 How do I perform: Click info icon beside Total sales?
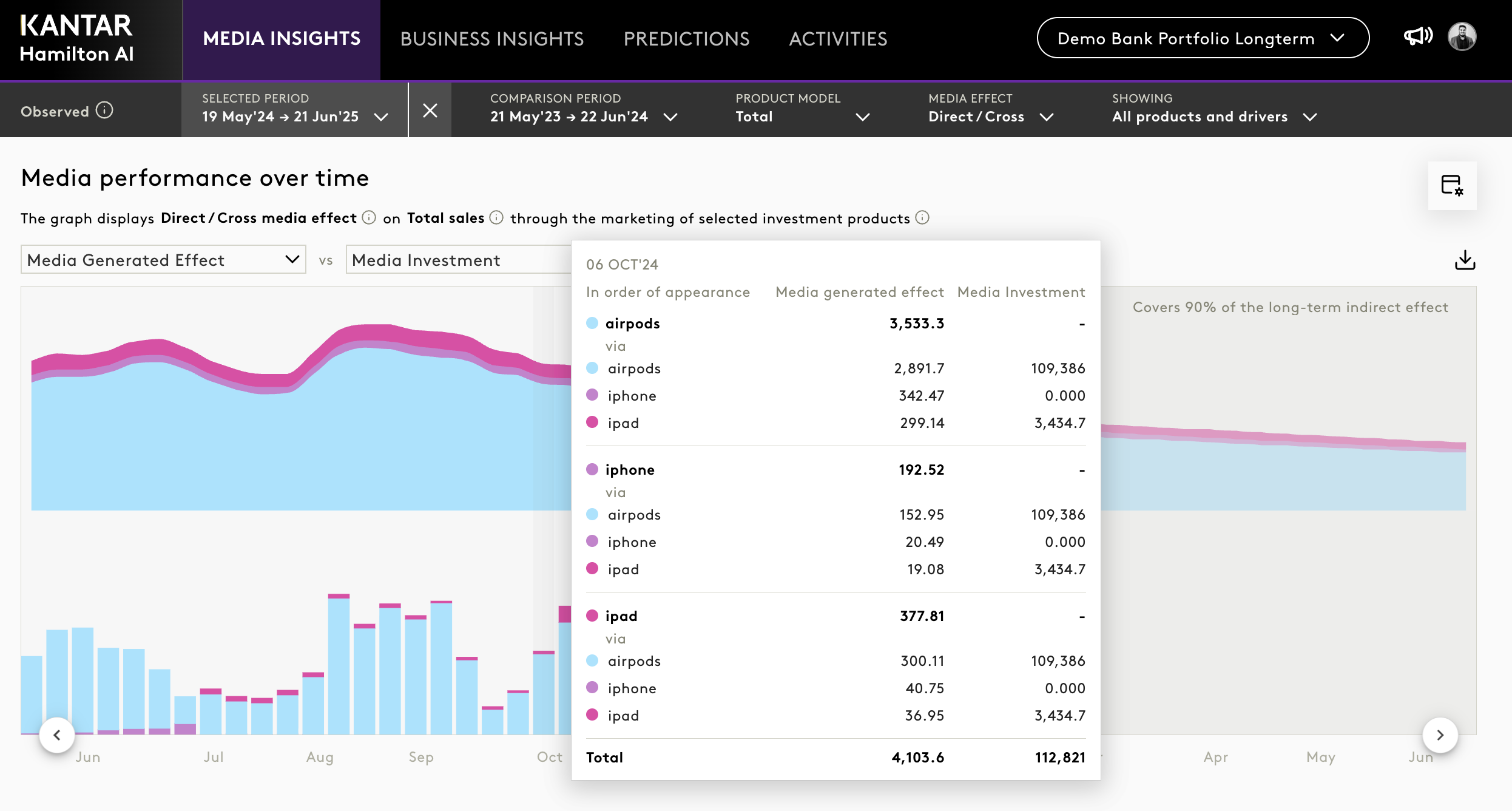[x=496, y=217]
